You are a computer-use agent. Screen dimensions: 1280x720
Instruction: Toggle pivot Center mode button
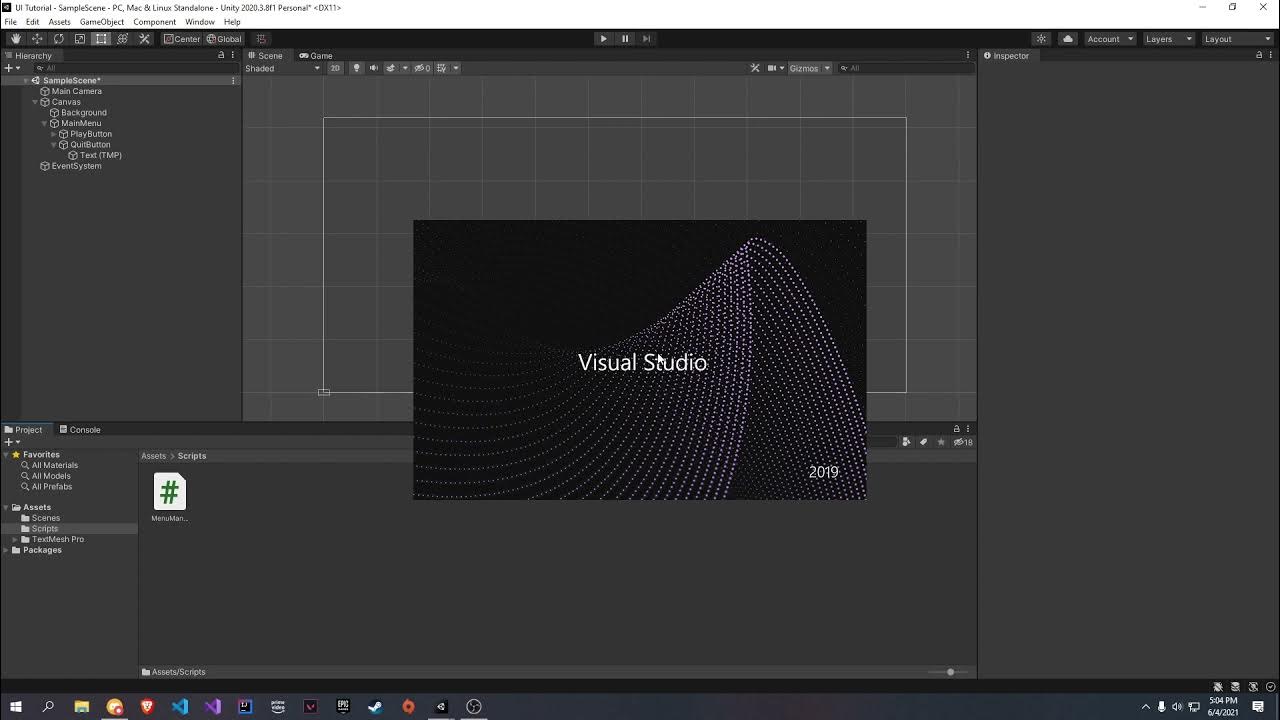(182, 39)
